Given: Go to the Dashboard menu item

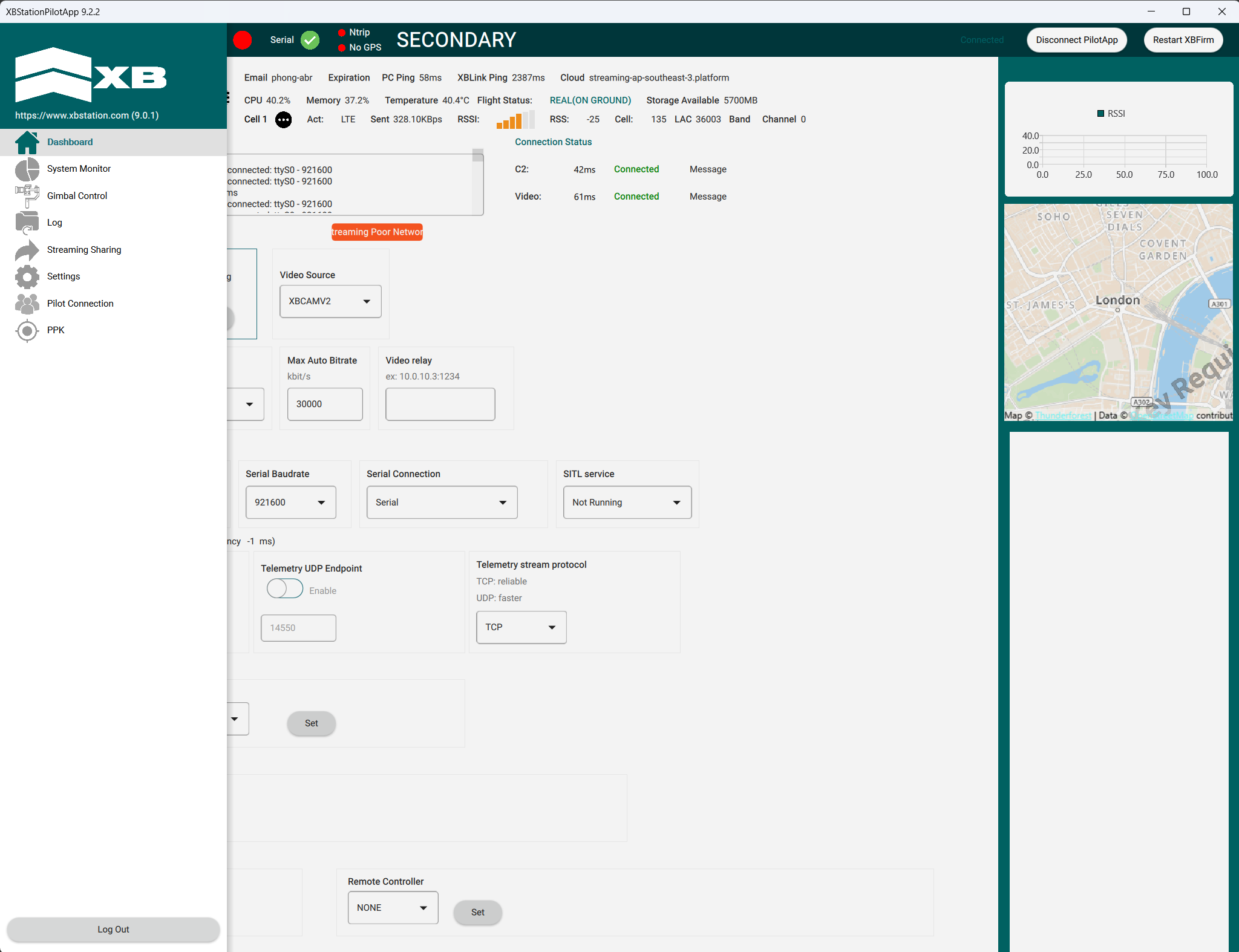Looking at the screenshot, I should click(70, 142).
